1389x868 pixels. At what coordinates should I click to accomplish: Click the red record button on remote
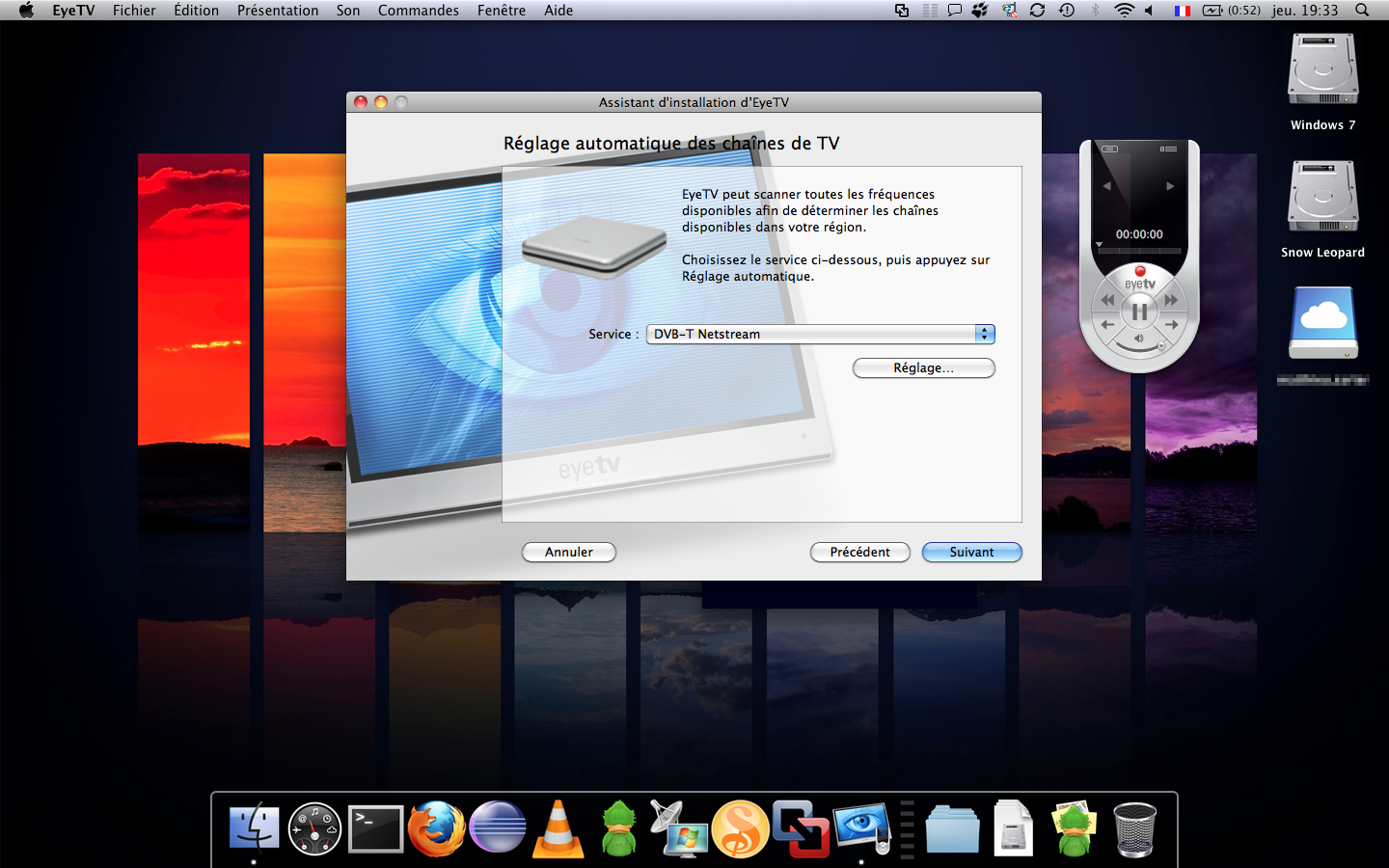pos(1139,271)
